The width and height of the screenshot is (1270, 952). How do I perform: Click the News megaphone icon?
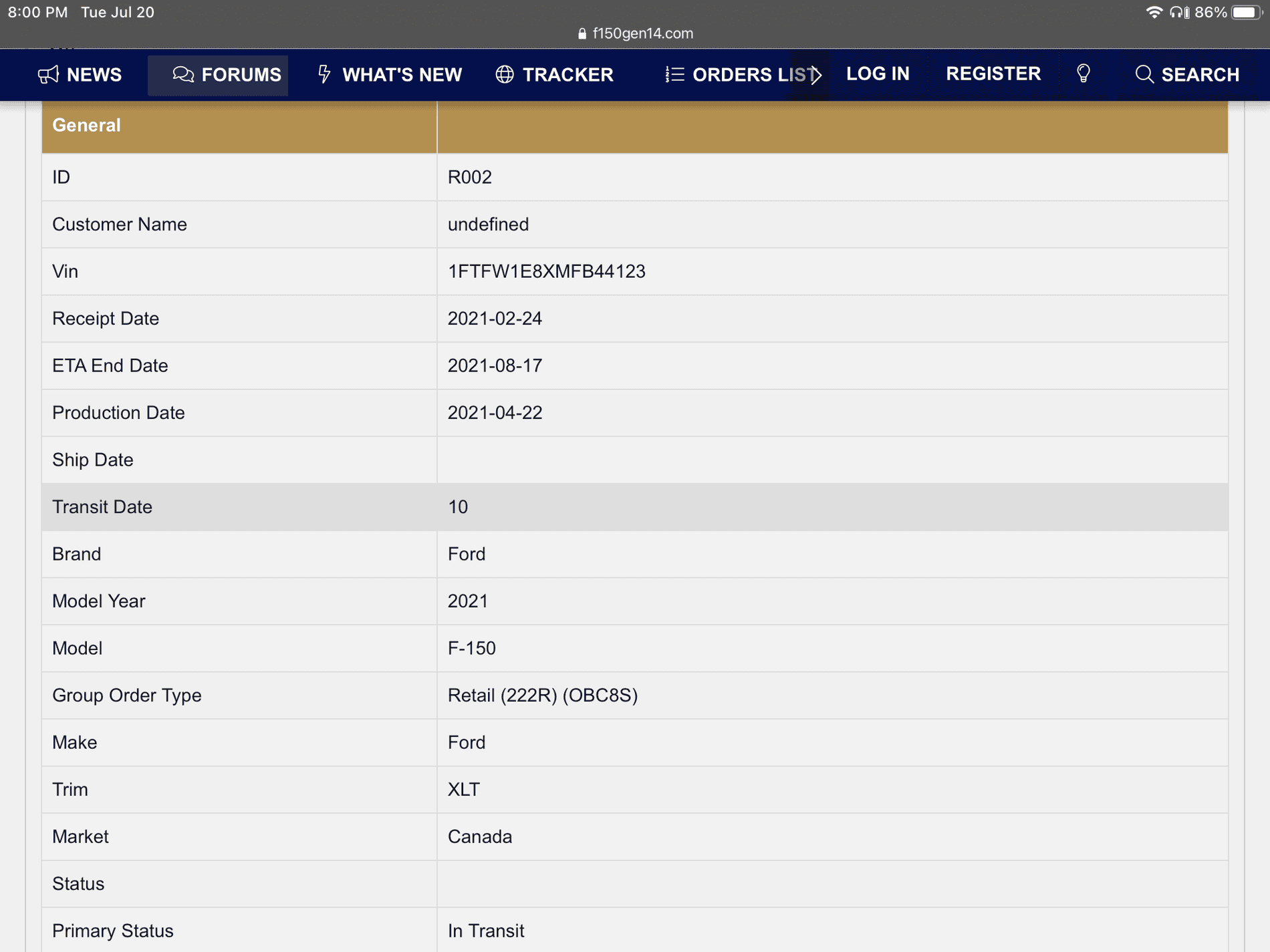click(x=48, y=74)
